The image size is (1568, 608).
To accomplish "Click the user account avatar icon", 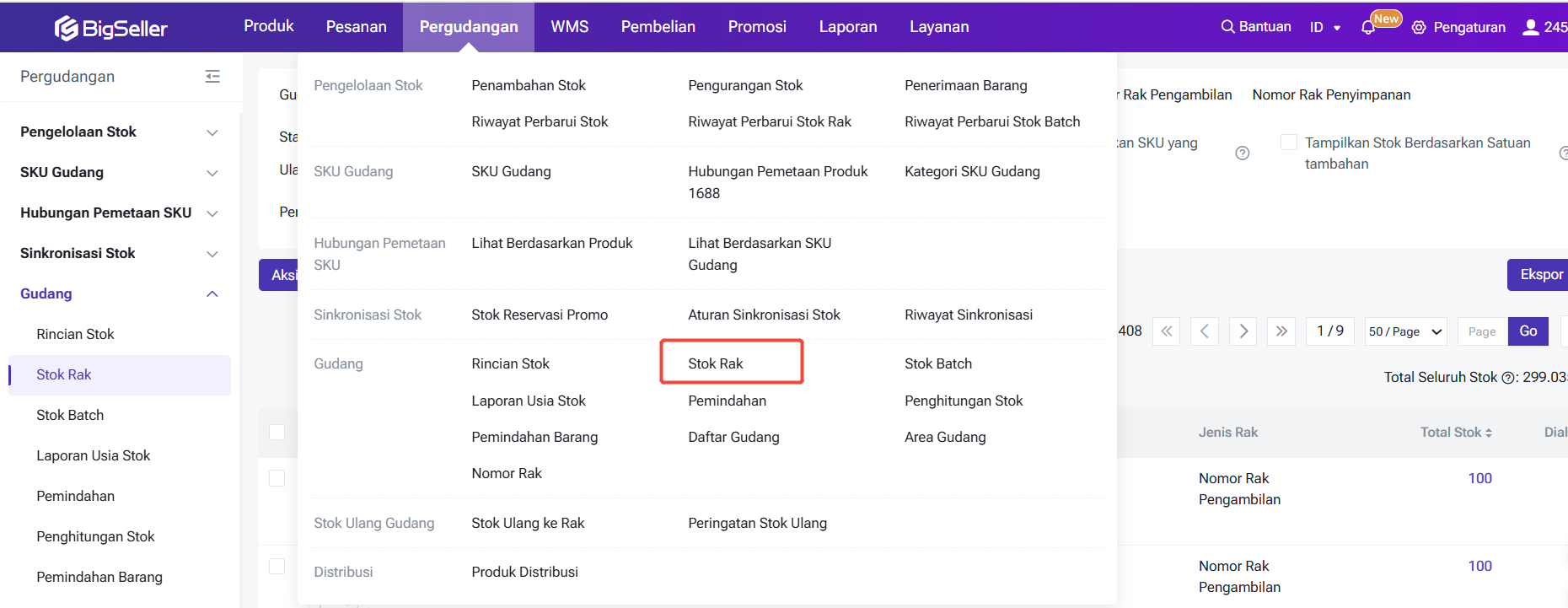I will point(1531,27).
